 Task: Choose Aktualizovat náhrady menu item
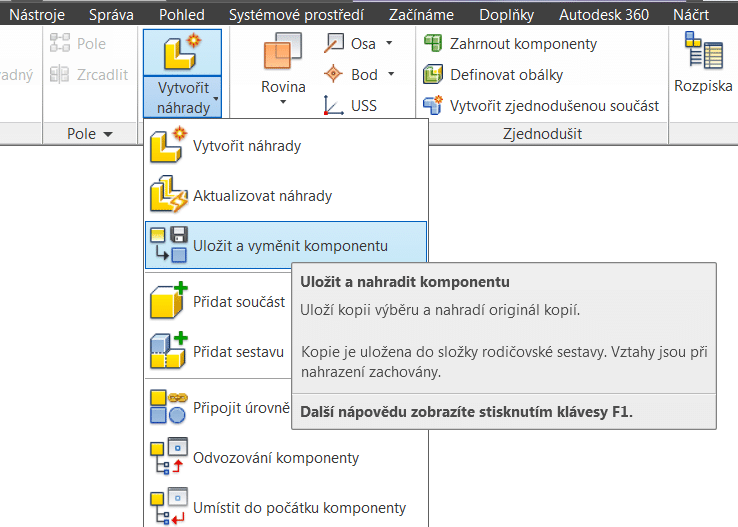coord(286,196)
